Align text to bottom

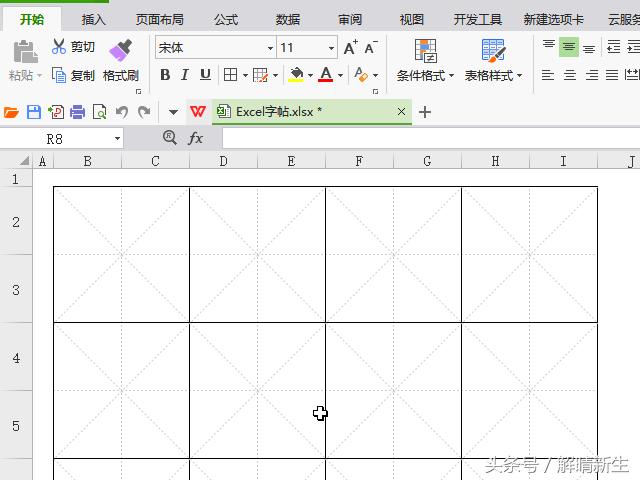pos(589,48)
